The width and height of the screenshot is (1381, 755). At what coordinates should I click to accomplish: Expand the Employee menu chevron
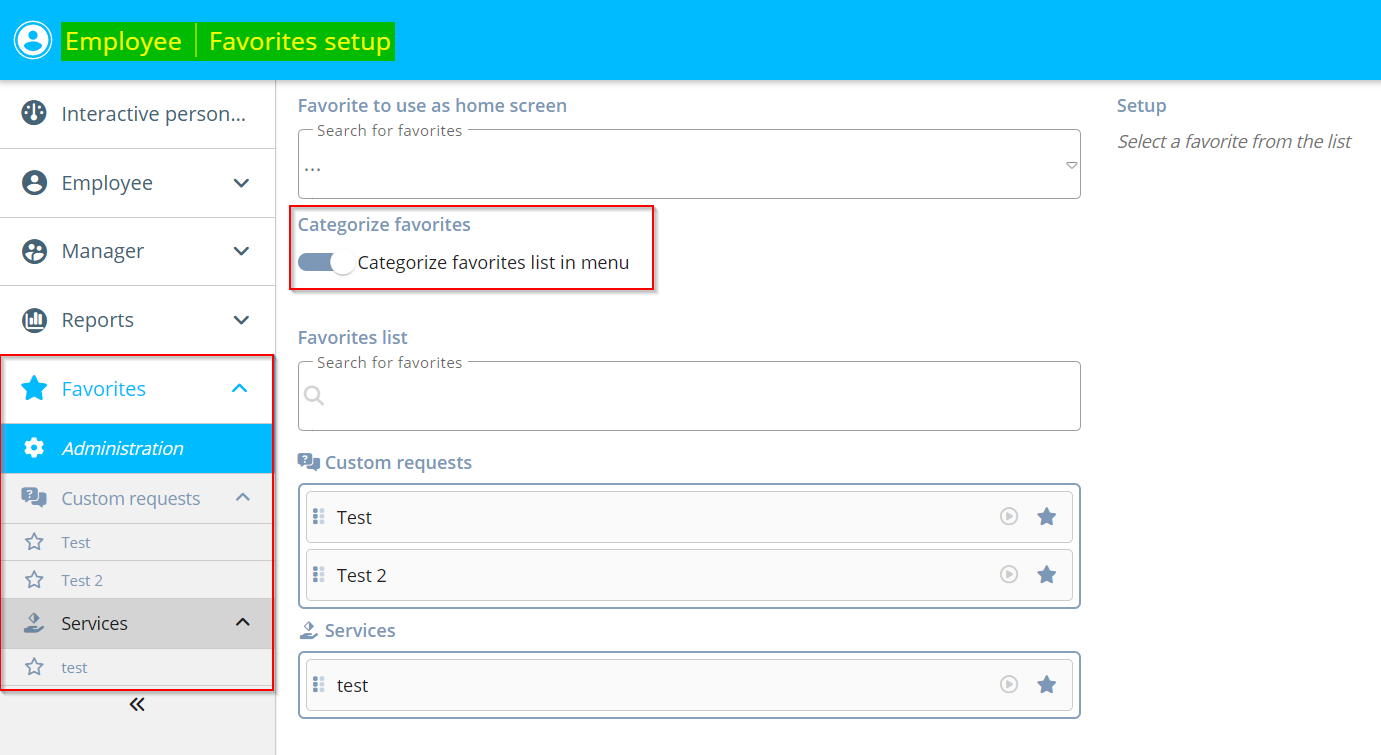pyautogui.click(x=241, y=183)
